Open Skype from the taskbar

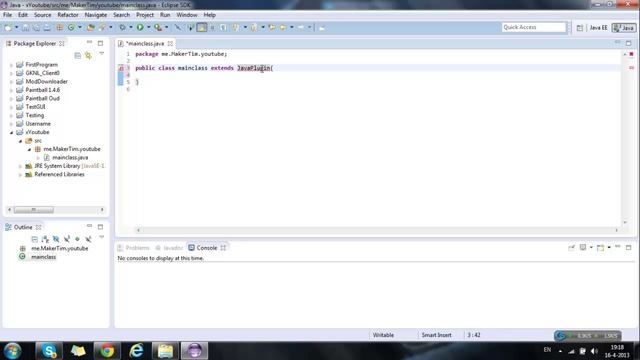click(49, 351)
